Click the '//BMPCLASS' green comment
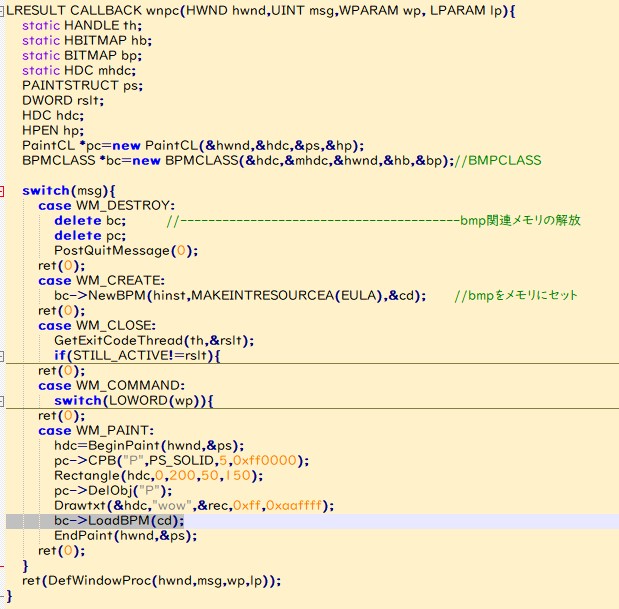The width and height of the screenshot is (619, 609). coord(498,161)
